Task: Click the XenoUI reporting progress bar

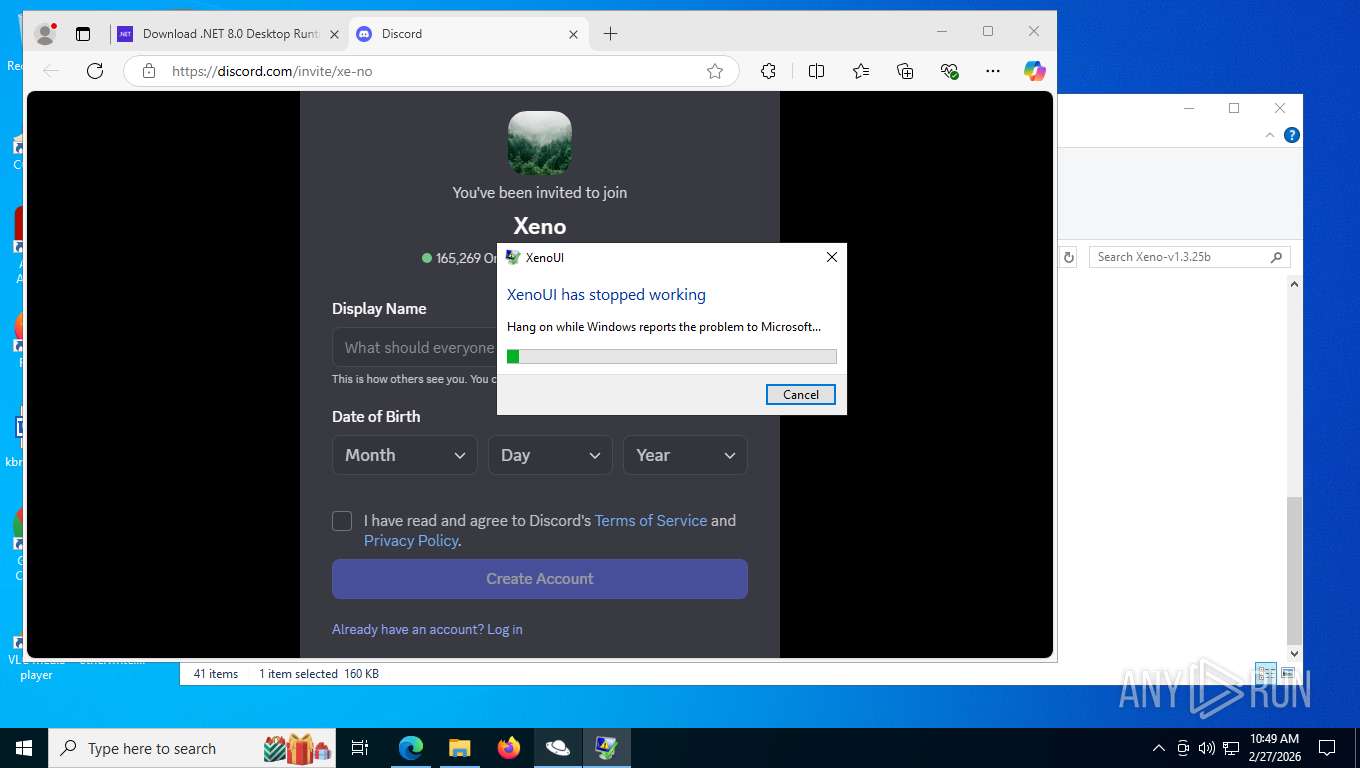Action: [672, 356]
